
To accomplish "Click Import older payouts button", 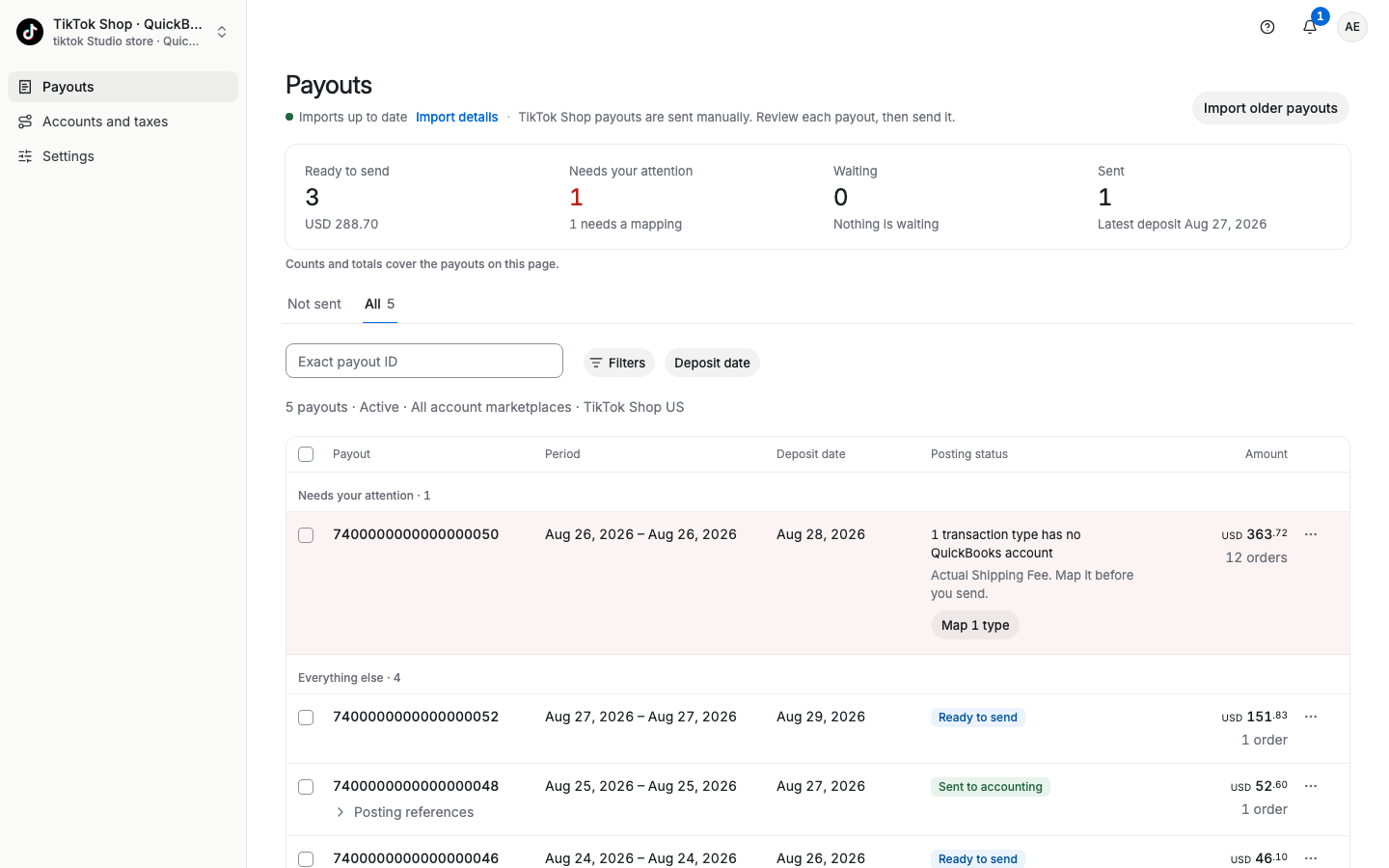I will [1270, 108].
